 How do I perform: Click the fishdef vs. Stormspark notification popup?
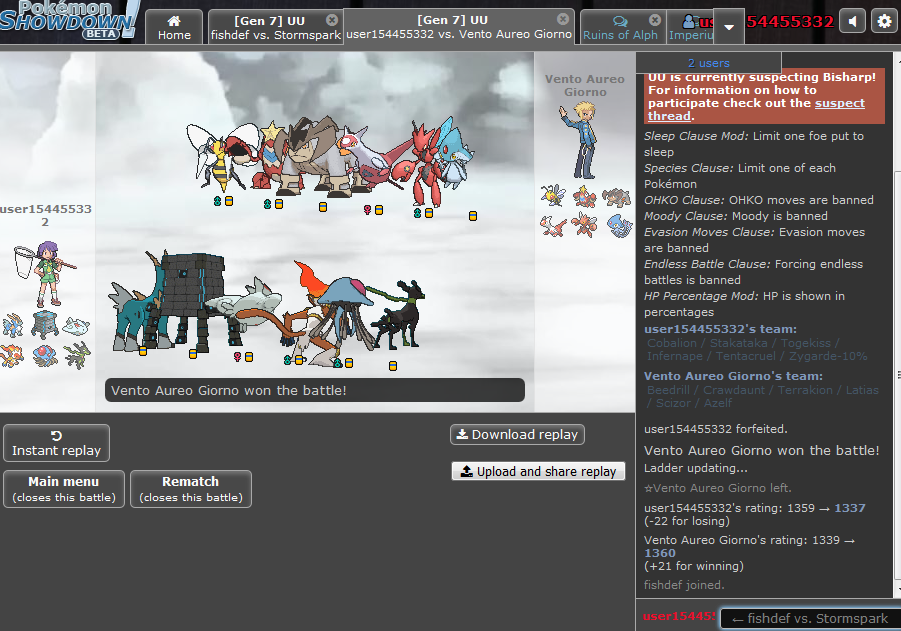pyautogui.click(x=810, y=618)
